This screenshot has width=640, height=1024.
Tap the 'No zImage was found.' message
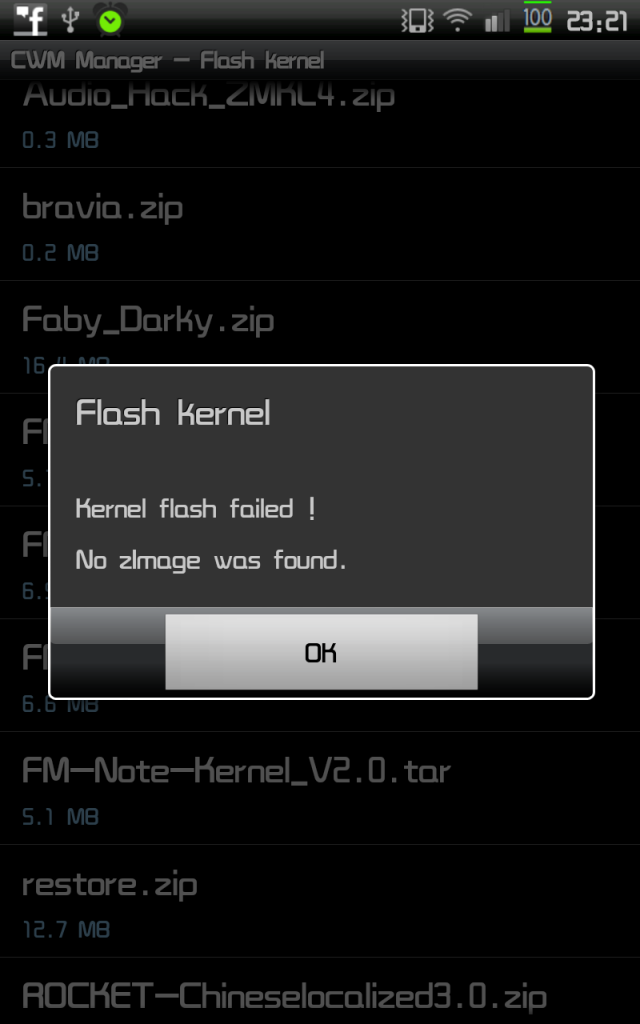pyautogui.click(x=211, y=561)
